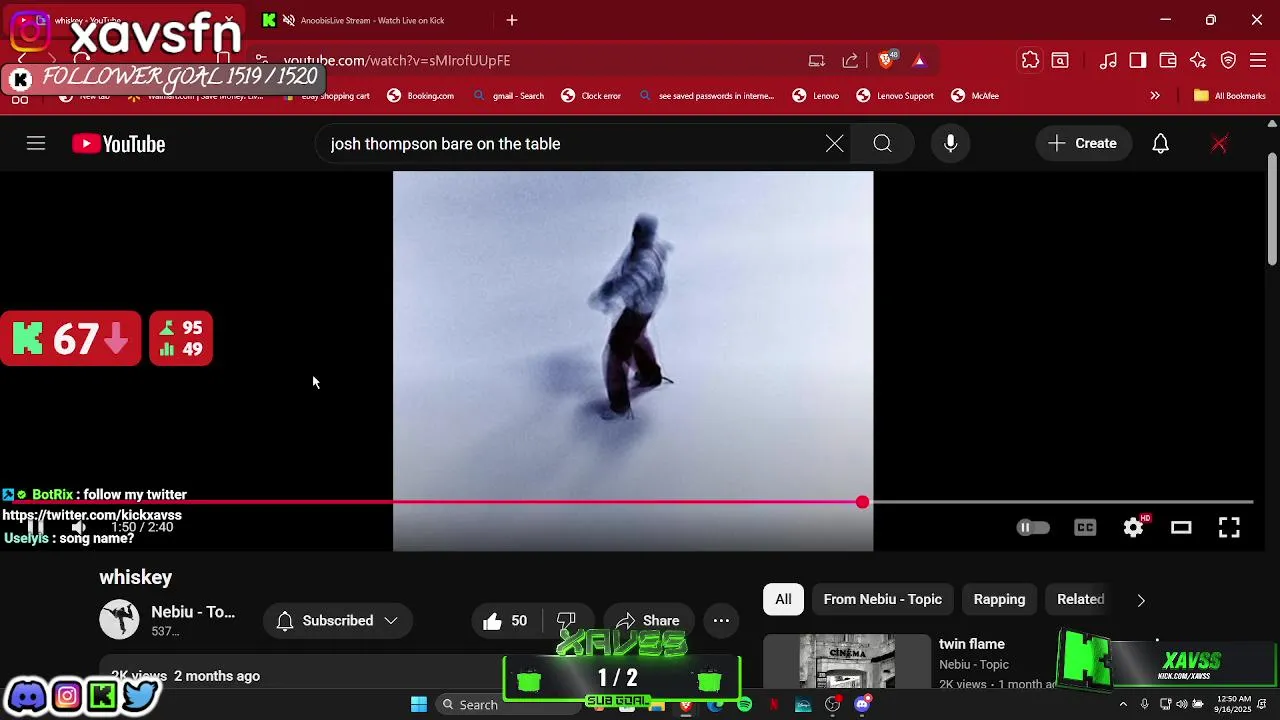Viewport: 1280px width, 720px height.
Task: Select the Rapping chip
Action: [x=999, y=600]
